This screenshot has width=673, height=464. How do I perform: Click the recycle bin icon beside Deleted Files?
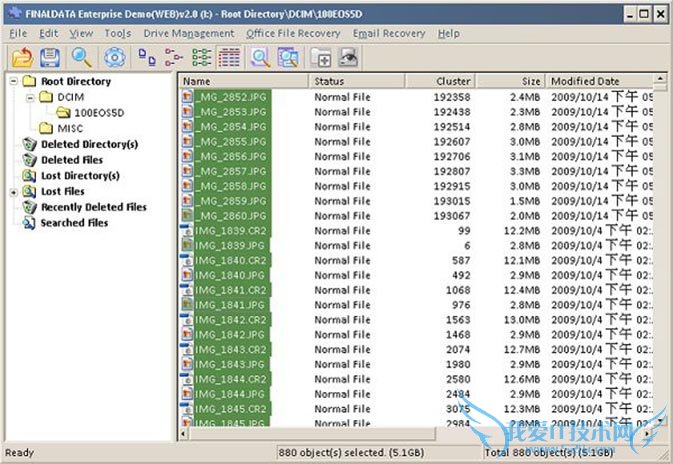coord(30,160)
